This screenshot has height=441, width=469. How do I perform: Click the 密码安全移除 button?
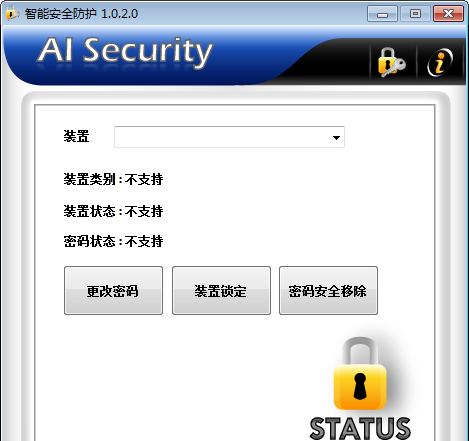tap(328, 290)
